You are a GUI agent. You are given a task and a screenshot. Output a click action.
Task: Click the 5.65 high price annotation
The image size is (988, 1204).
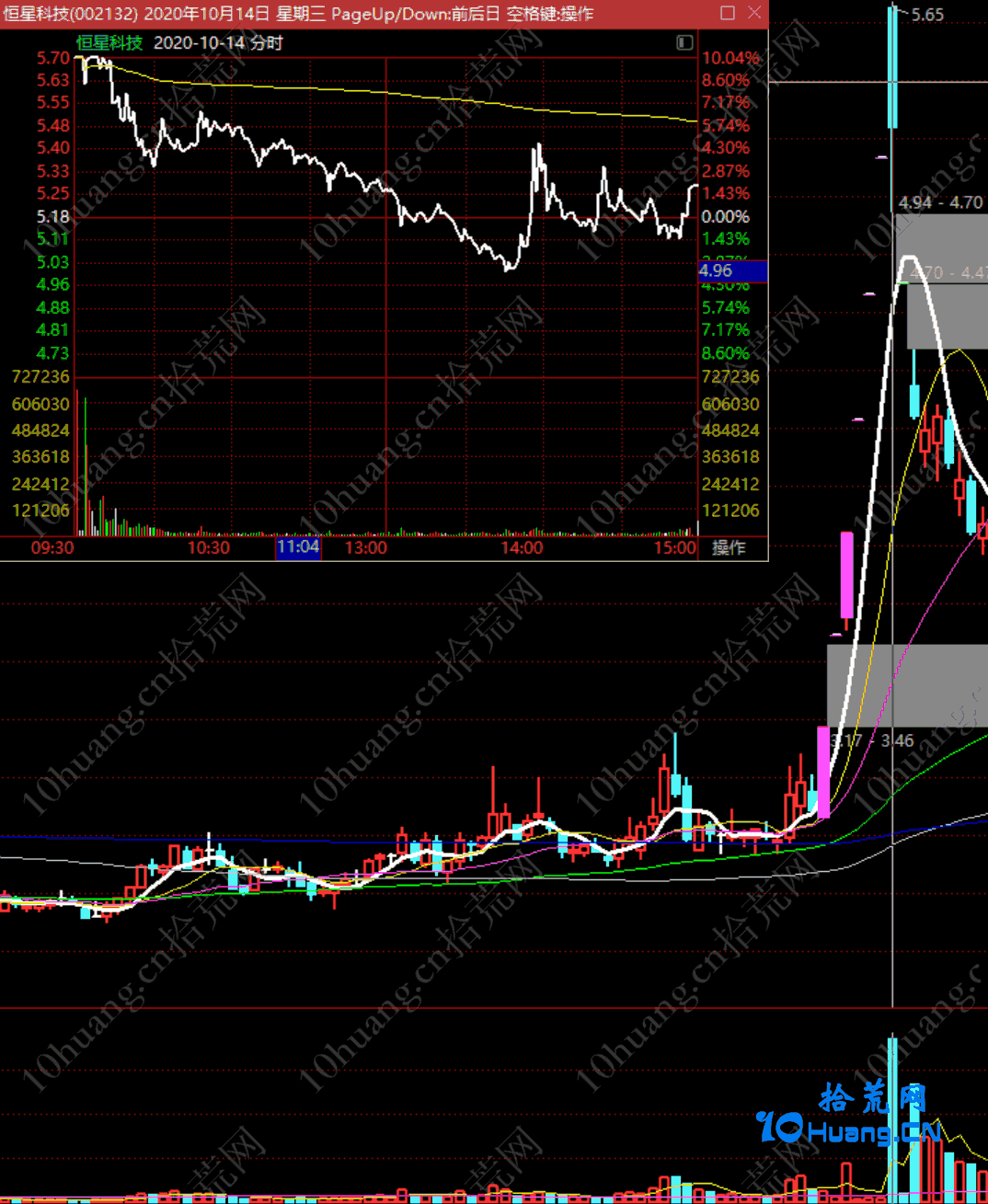(927, 15)
